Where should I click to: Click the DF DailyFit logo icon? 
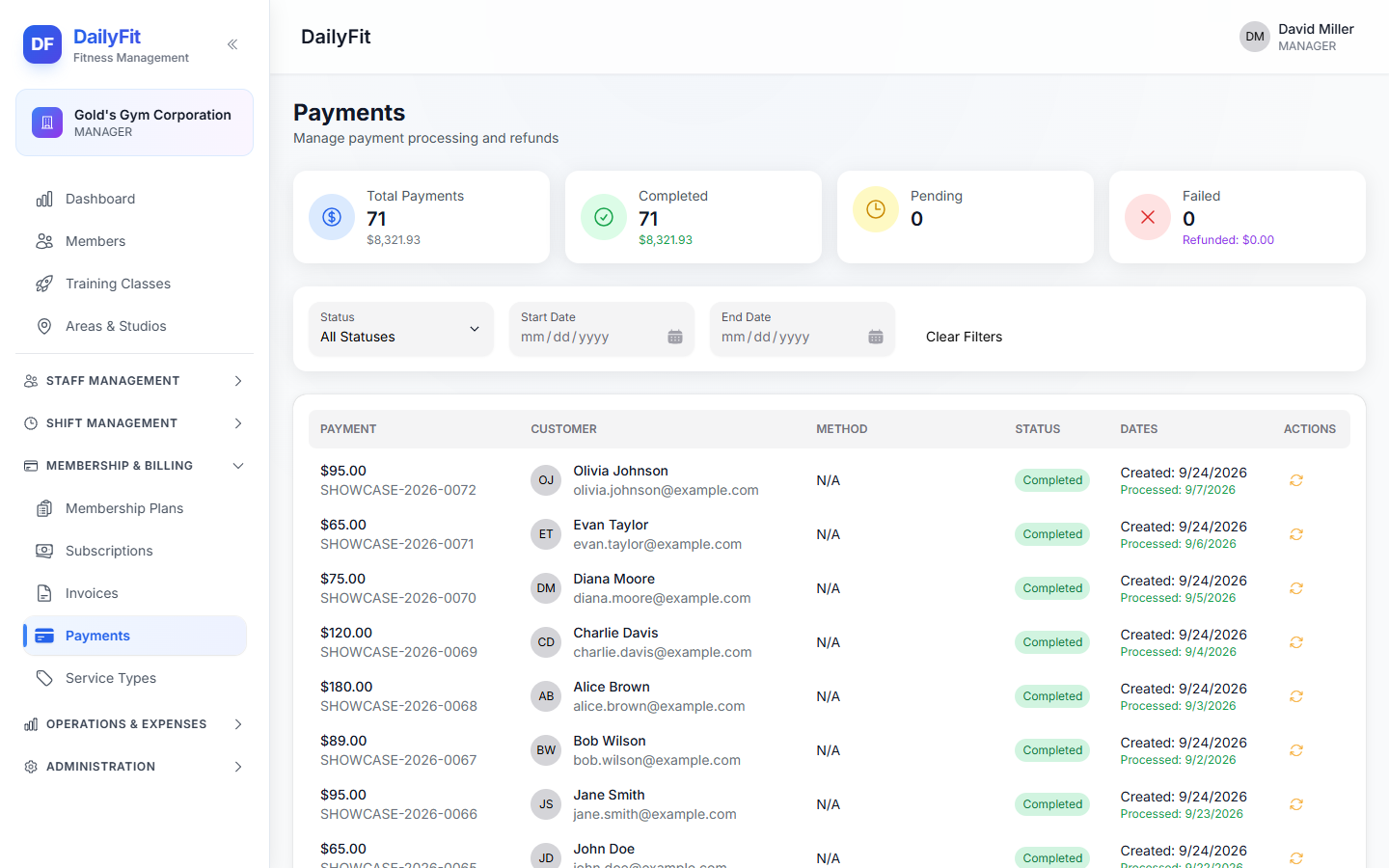pyautogui.click(x=42, y=44)
